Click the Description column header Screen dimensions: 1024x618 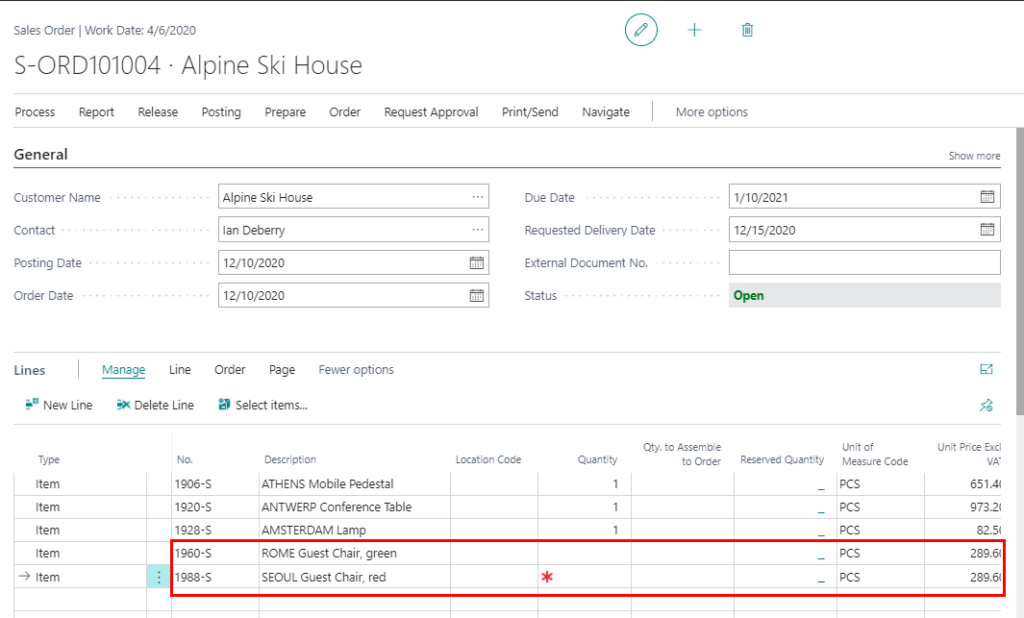tap(290, 459)
